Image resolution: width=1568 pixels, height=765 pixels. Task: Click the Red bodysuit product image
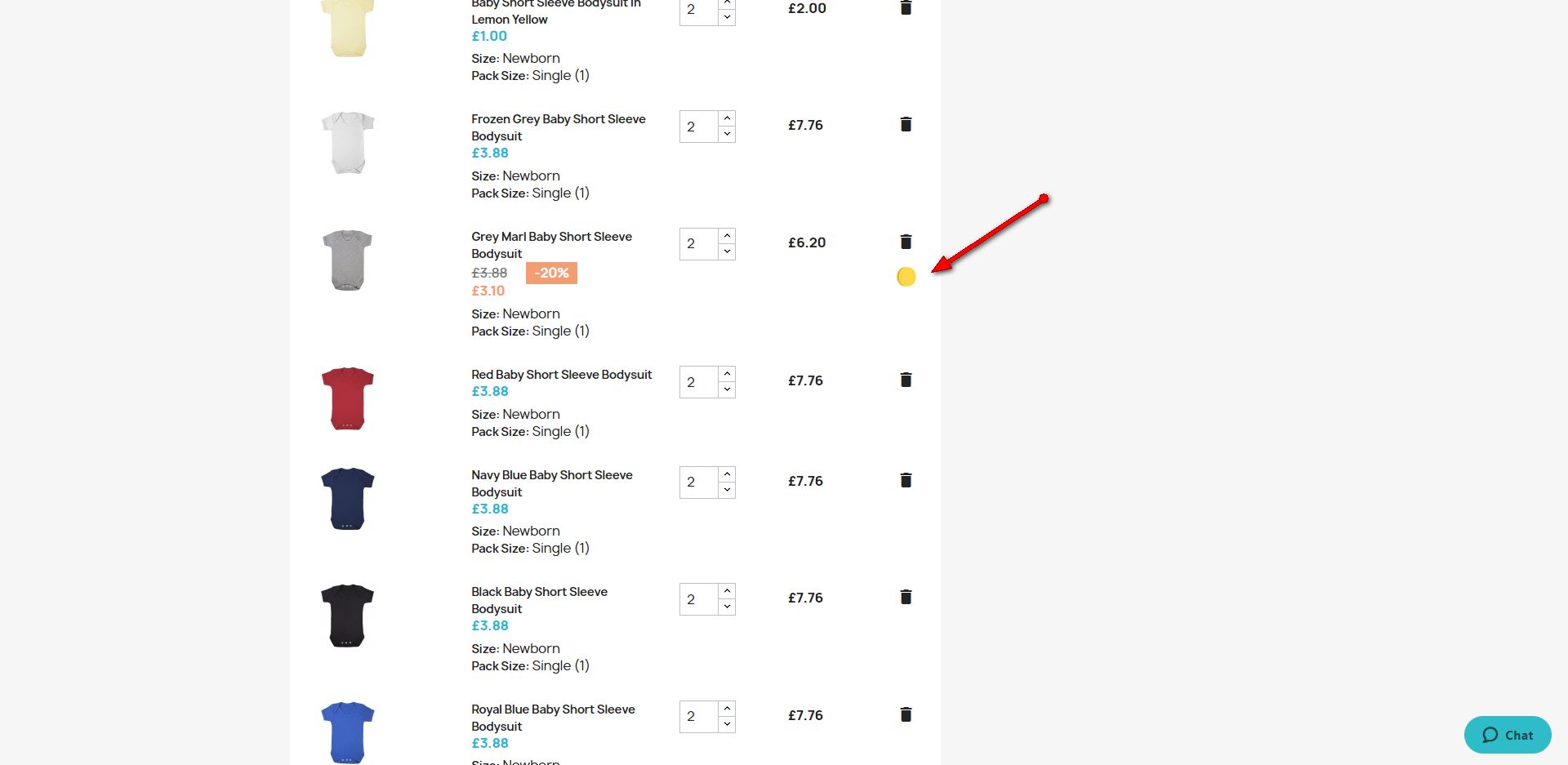point(347,398)
